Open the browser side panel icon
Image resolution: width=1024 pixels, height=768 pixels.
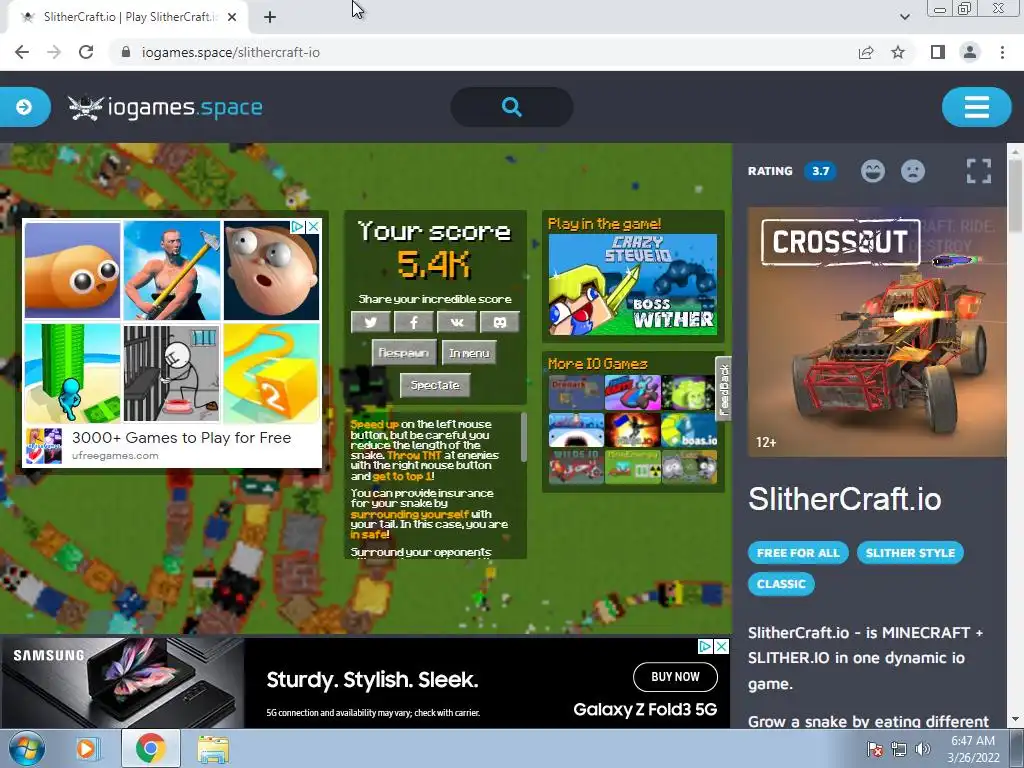pos(938,52)
